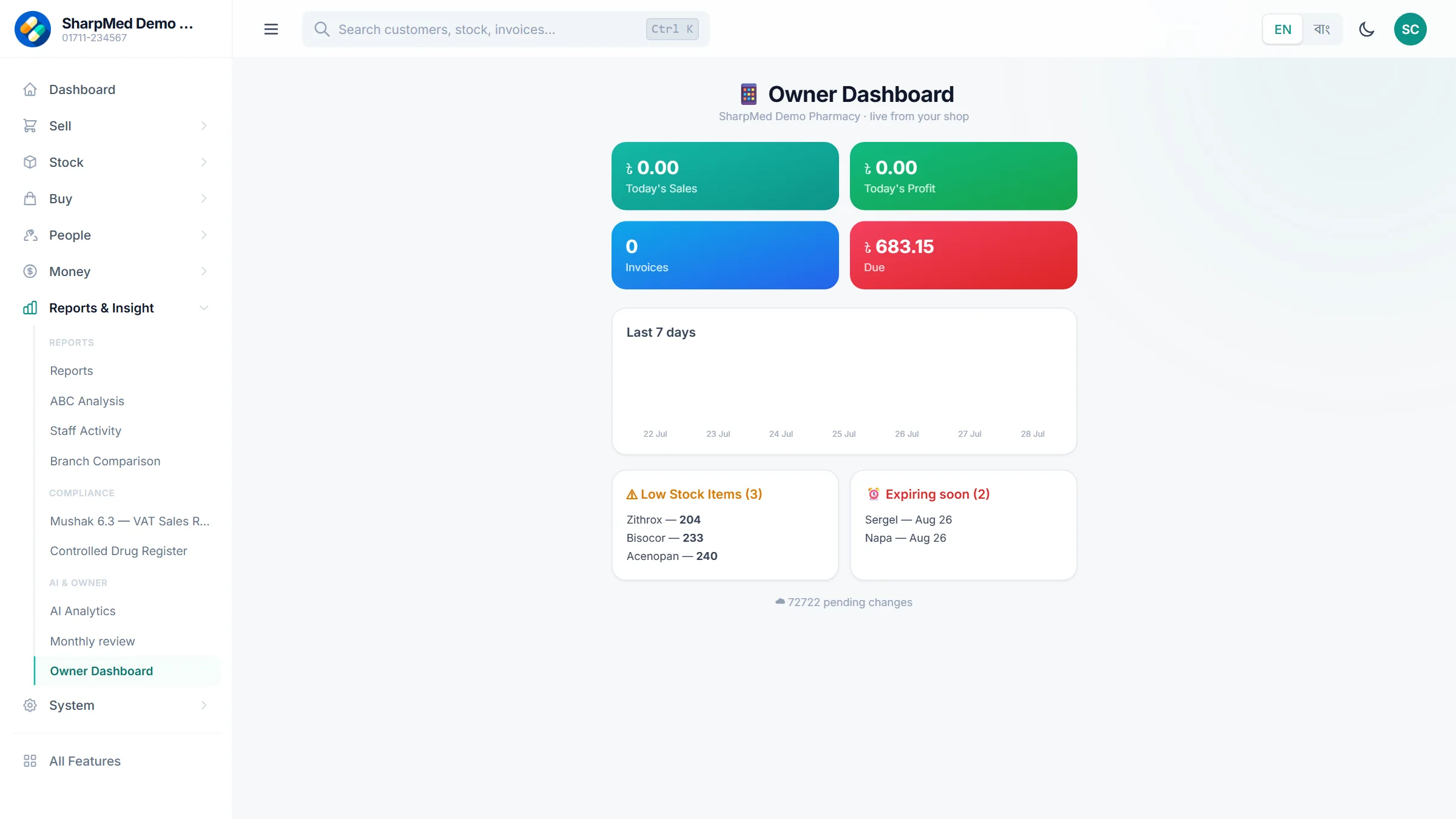Click the Dashboard home icon

(x=30, y=90)
